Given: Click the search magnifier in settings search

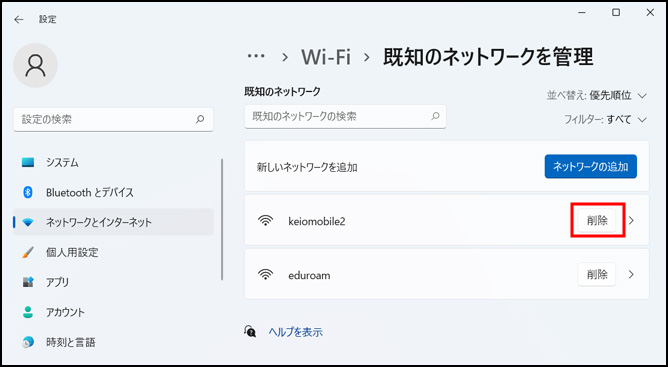Looking at the screenshot, I should coord(200,119).
